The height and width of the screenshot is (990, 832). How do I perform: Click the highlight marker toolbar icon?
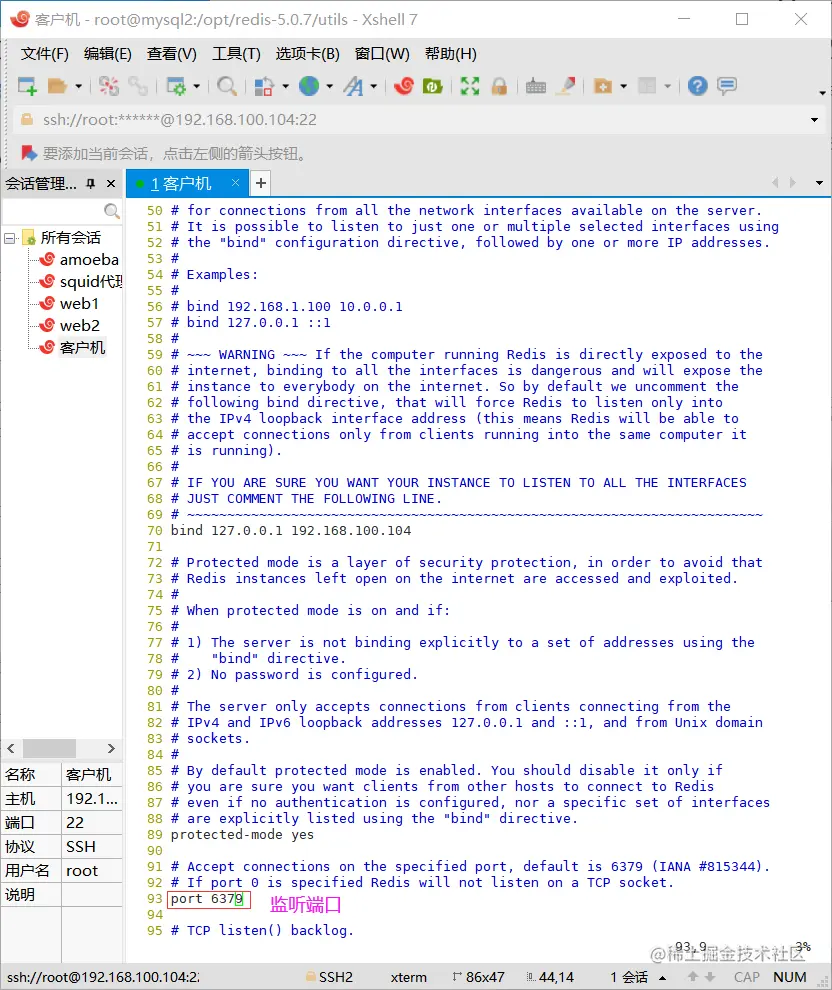(566, 86)
